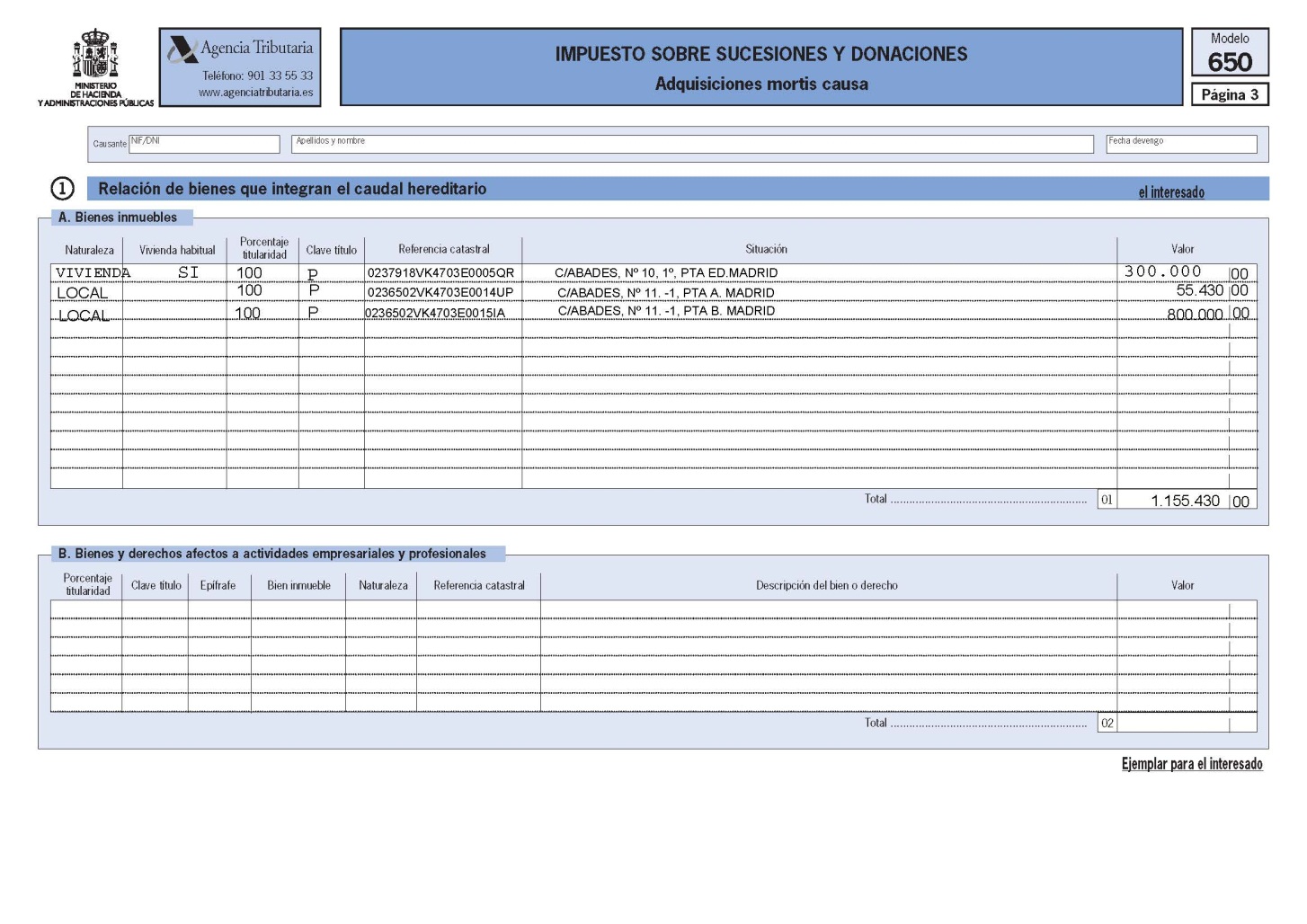Click the 'SI' vivienda habitual cell
The width and height of the screenshot is (1307, 924).
point(188,272)
